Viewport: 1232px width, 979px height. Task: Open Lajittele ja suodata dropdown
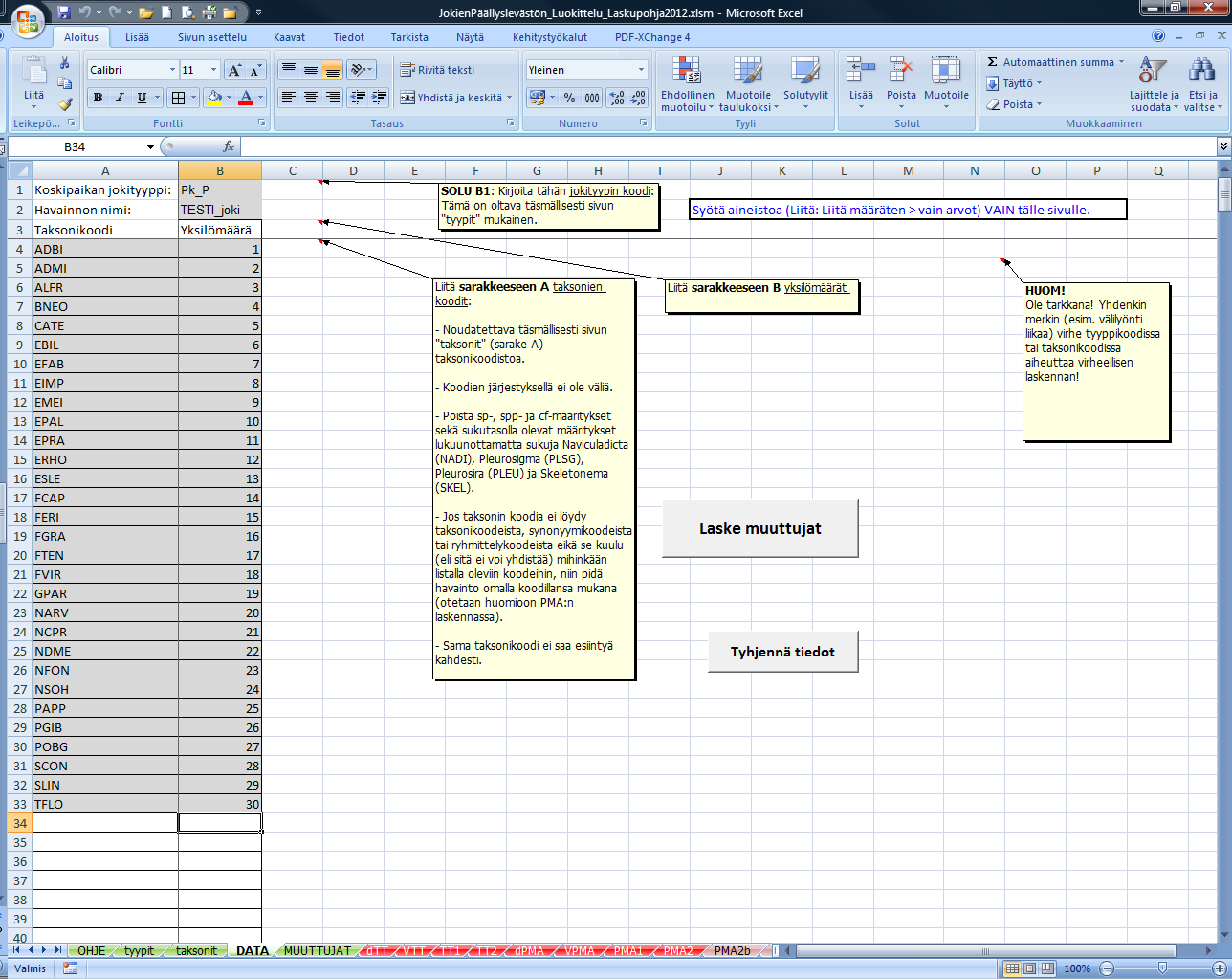[1154, 83]
